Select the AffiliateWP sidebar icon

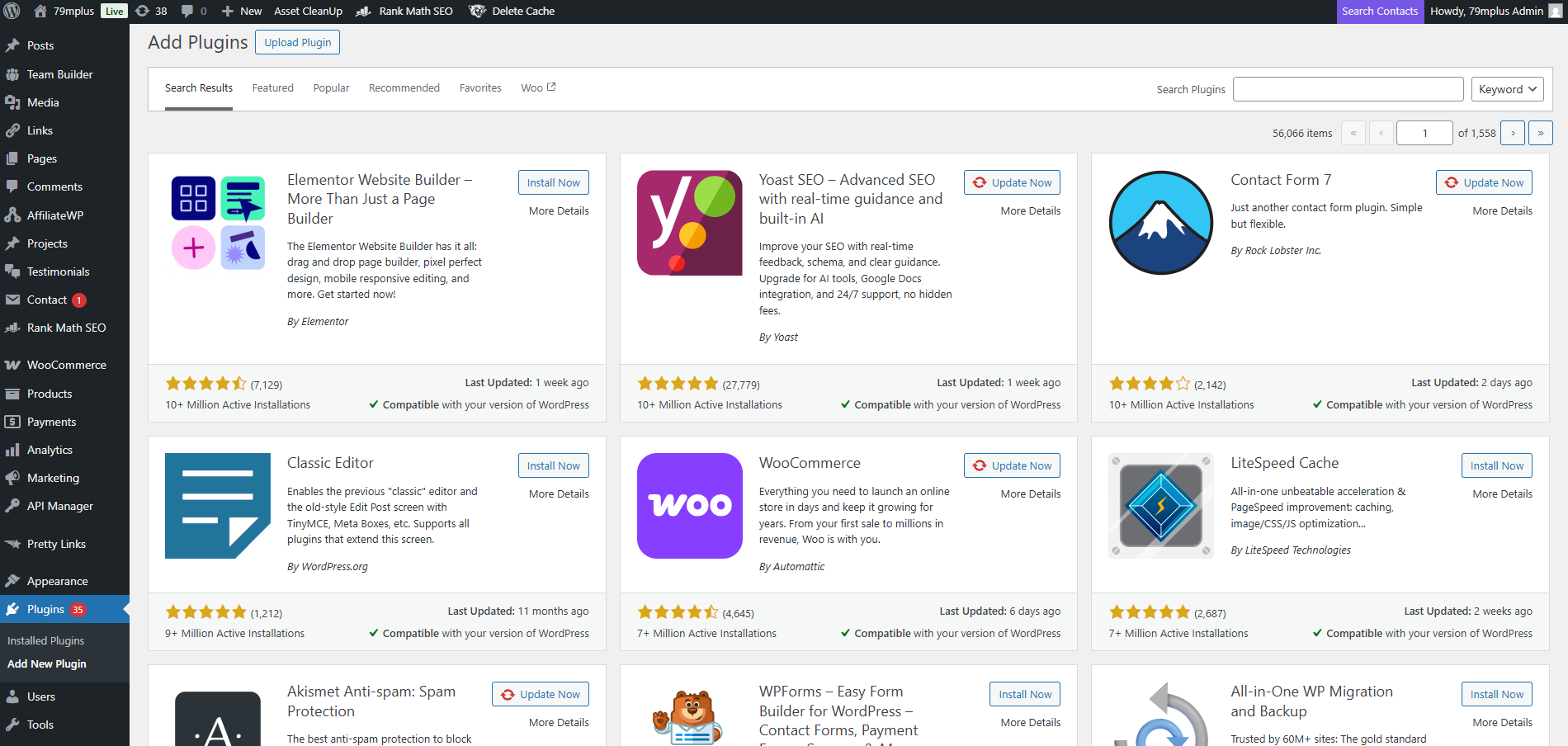[x=13, y=215]
